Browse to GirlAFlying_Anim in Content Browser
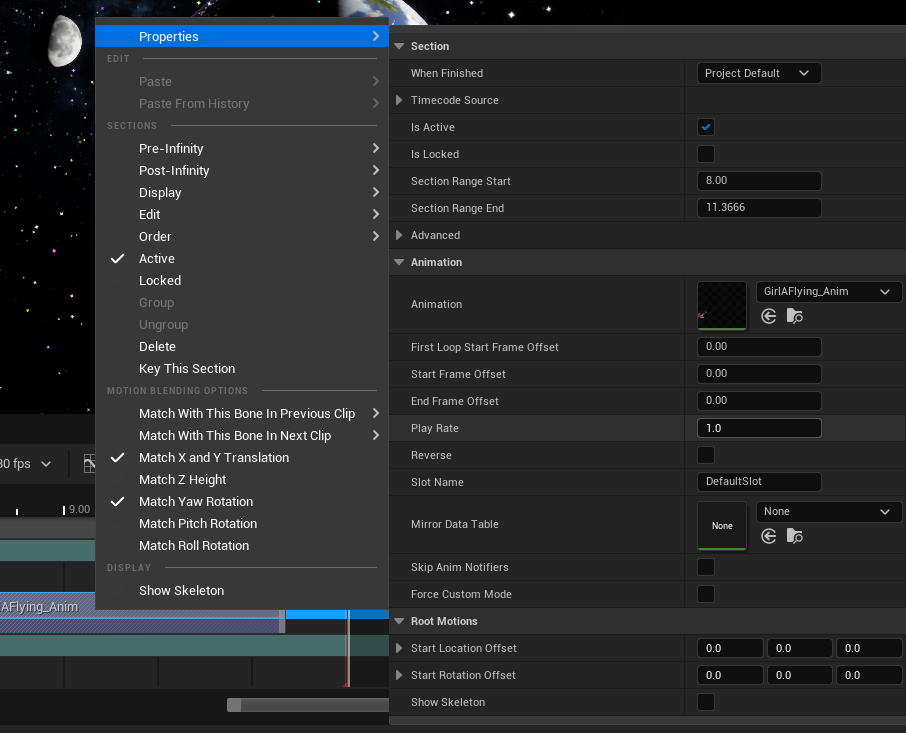This screenshot has height=733, width=906. pyautogui.click(x=794, y=316)
